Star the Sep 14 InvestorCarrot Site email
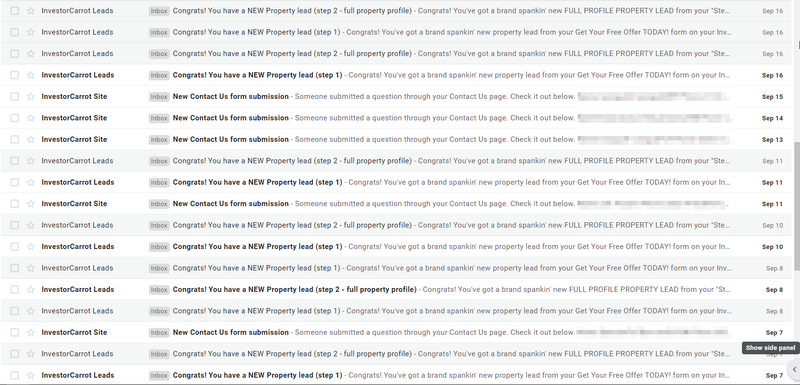The image size is (800, 385). point(31,118)
